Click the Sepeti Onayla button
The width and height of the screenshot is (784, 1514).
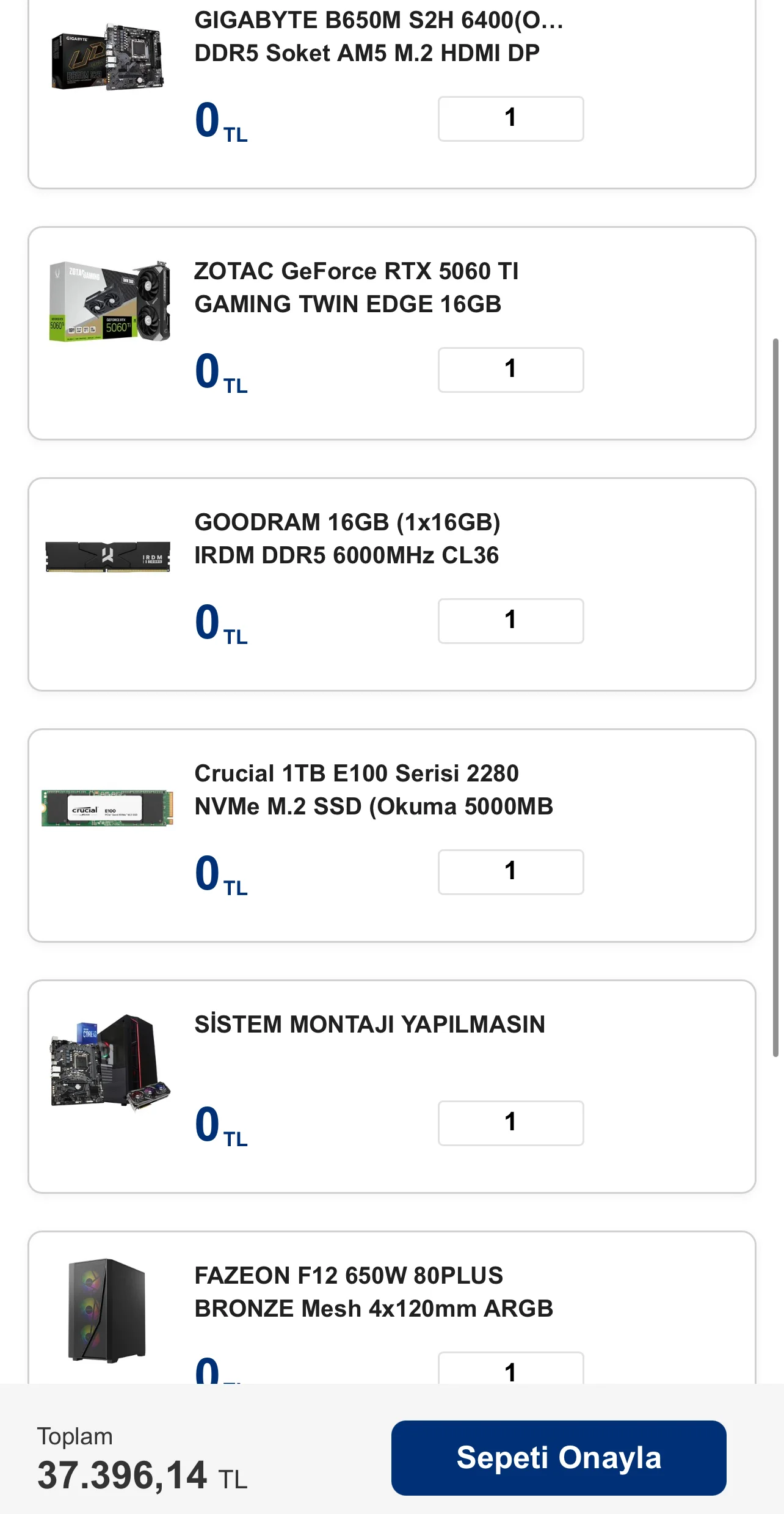tap(558, 1457)
